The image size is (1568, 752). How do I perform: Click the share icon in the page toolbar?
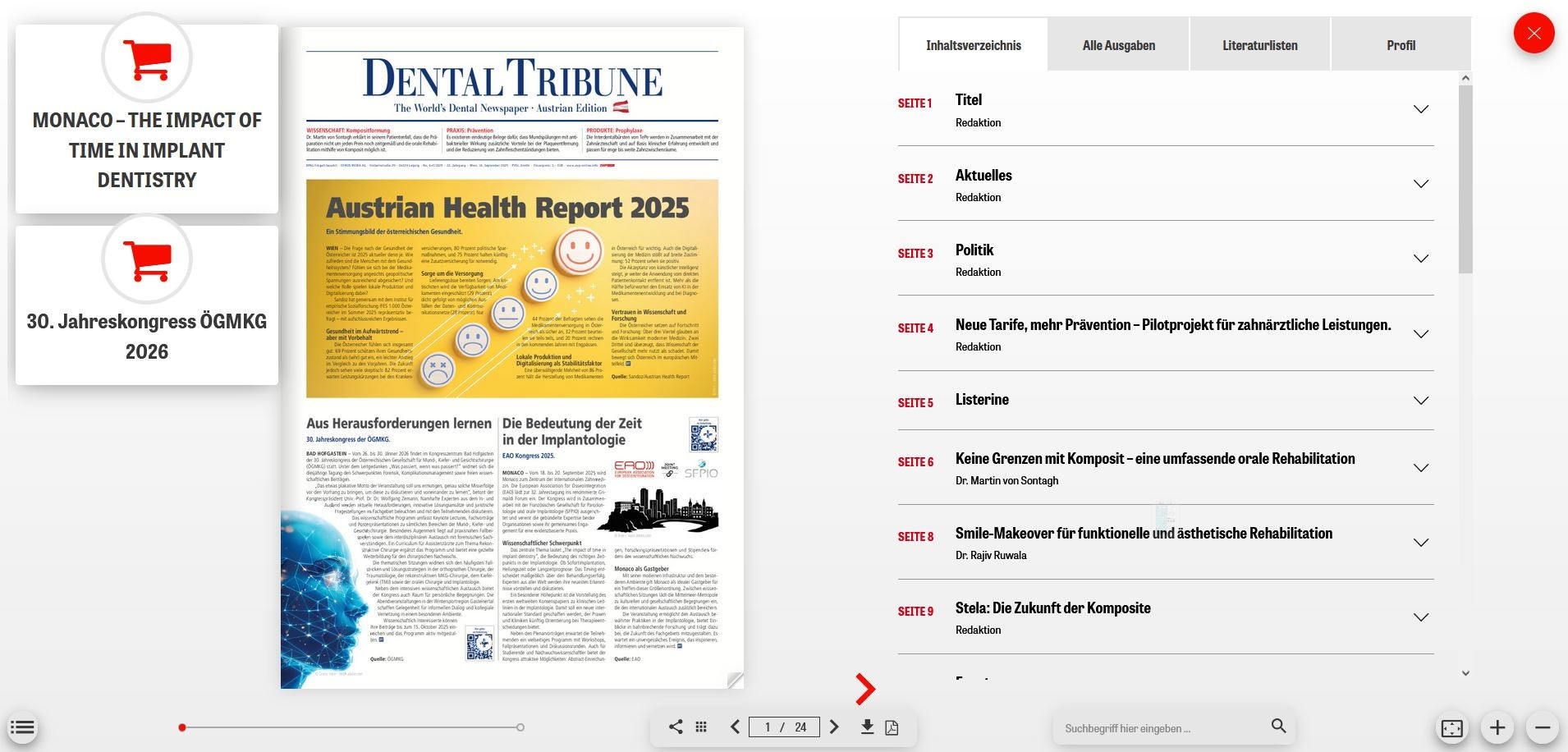coord(676,727)
